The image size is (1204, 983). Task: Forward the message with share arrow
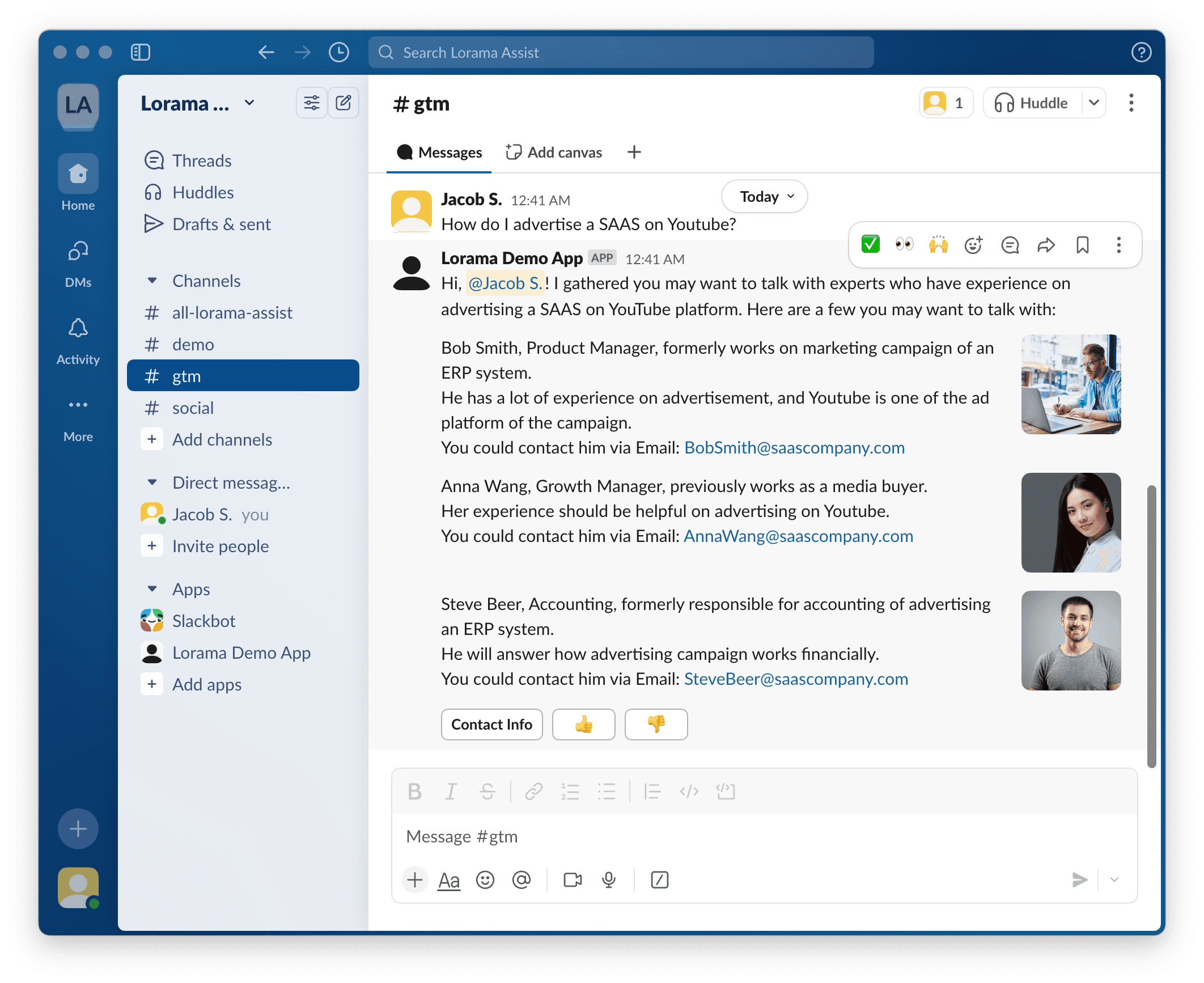tap(1046, 245)
